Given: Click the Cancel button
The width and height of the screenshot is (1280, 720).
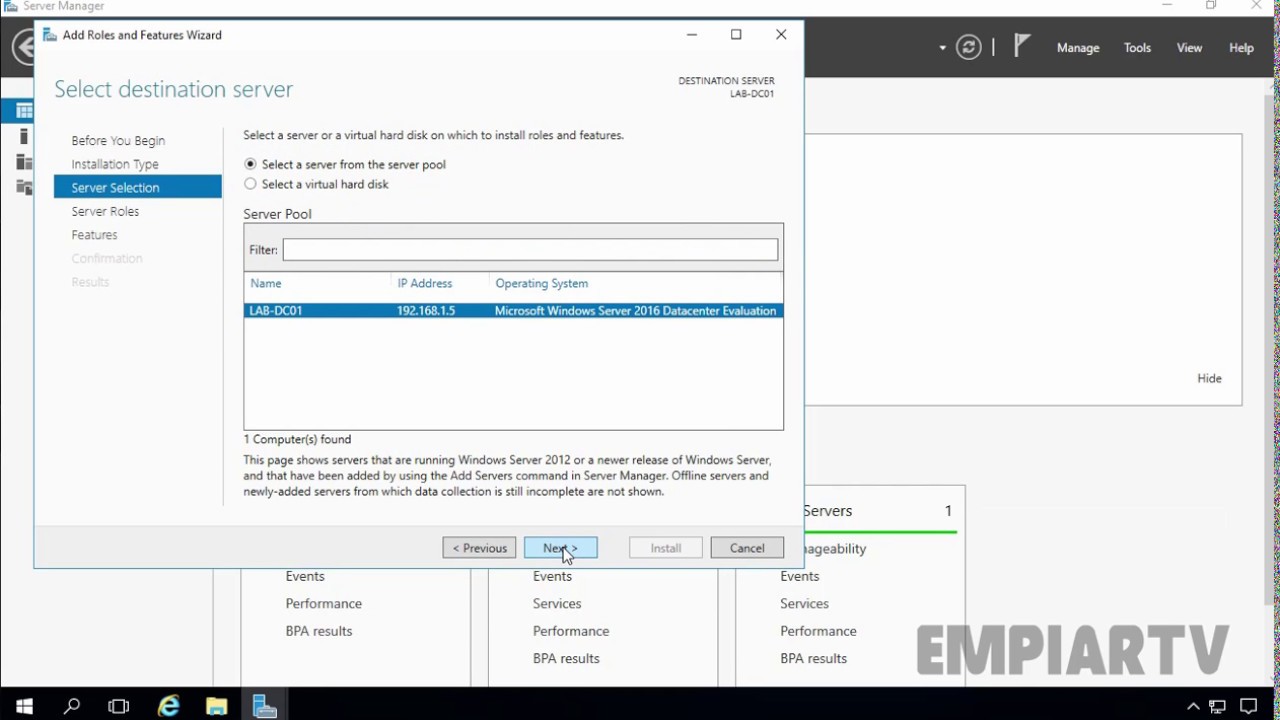Looking at the screenshot, I should point(747,548).
